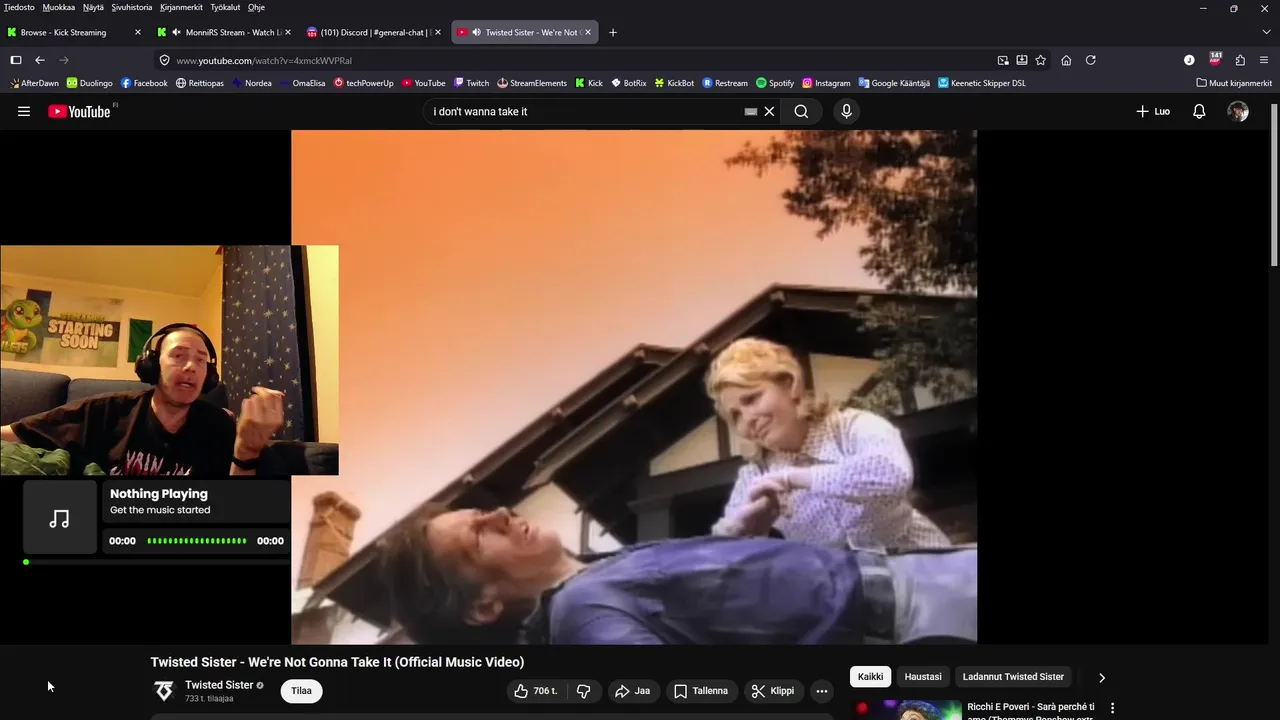Open the Näytä menu
Screen dimensions: 1280x720
coord(93,7)
